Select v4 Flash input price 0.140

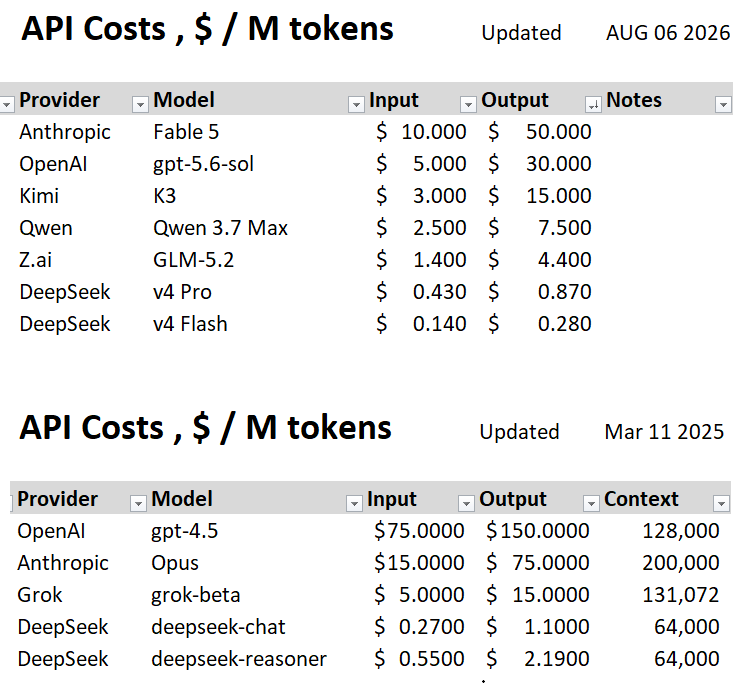tap(421, 324)
